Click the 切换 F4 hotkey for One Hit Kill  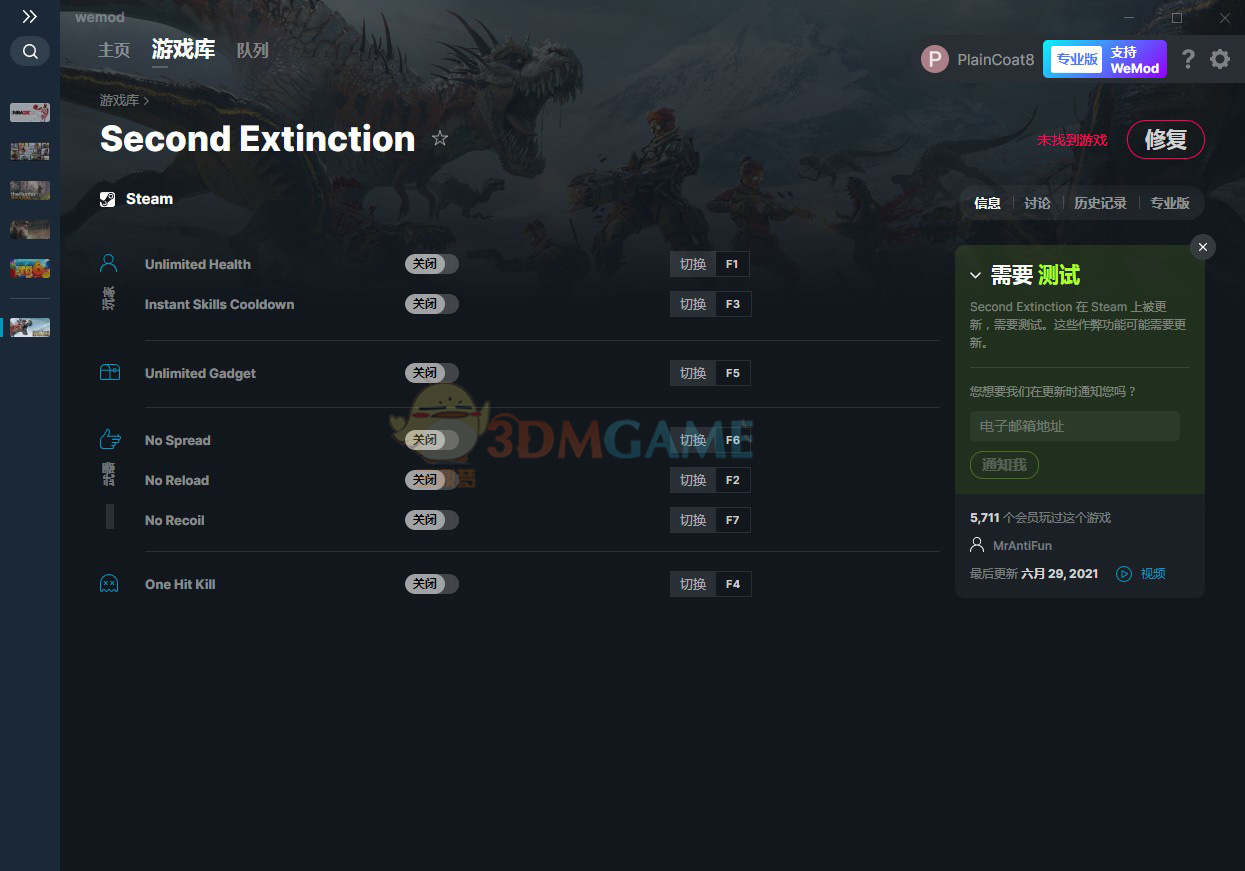[710, 584]
